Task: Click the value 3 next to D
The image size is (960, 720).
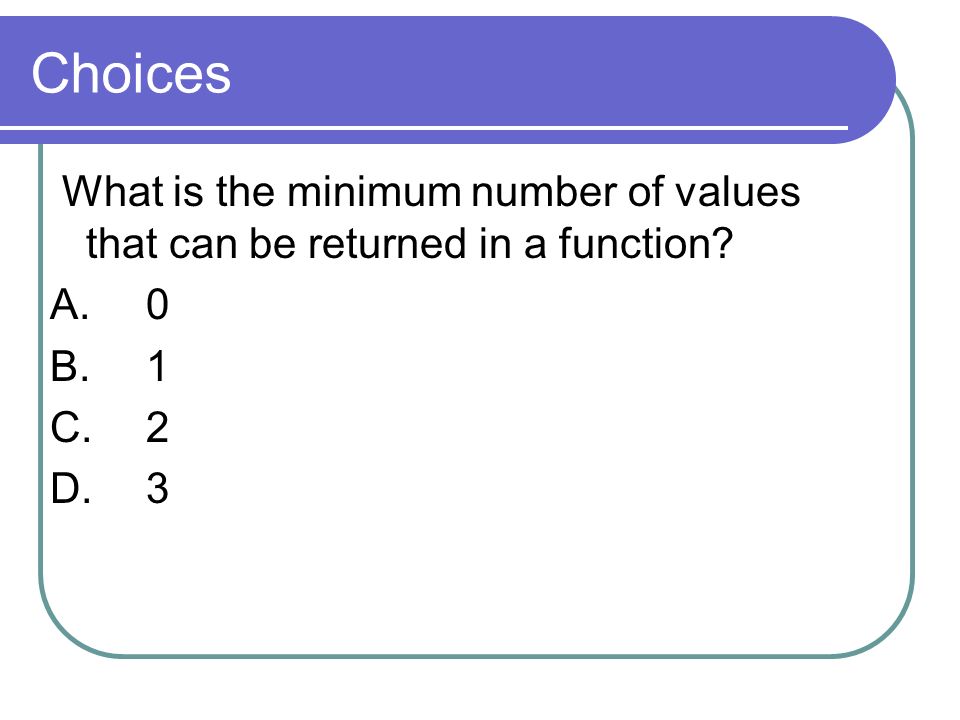Action: [x=157, y=489]
